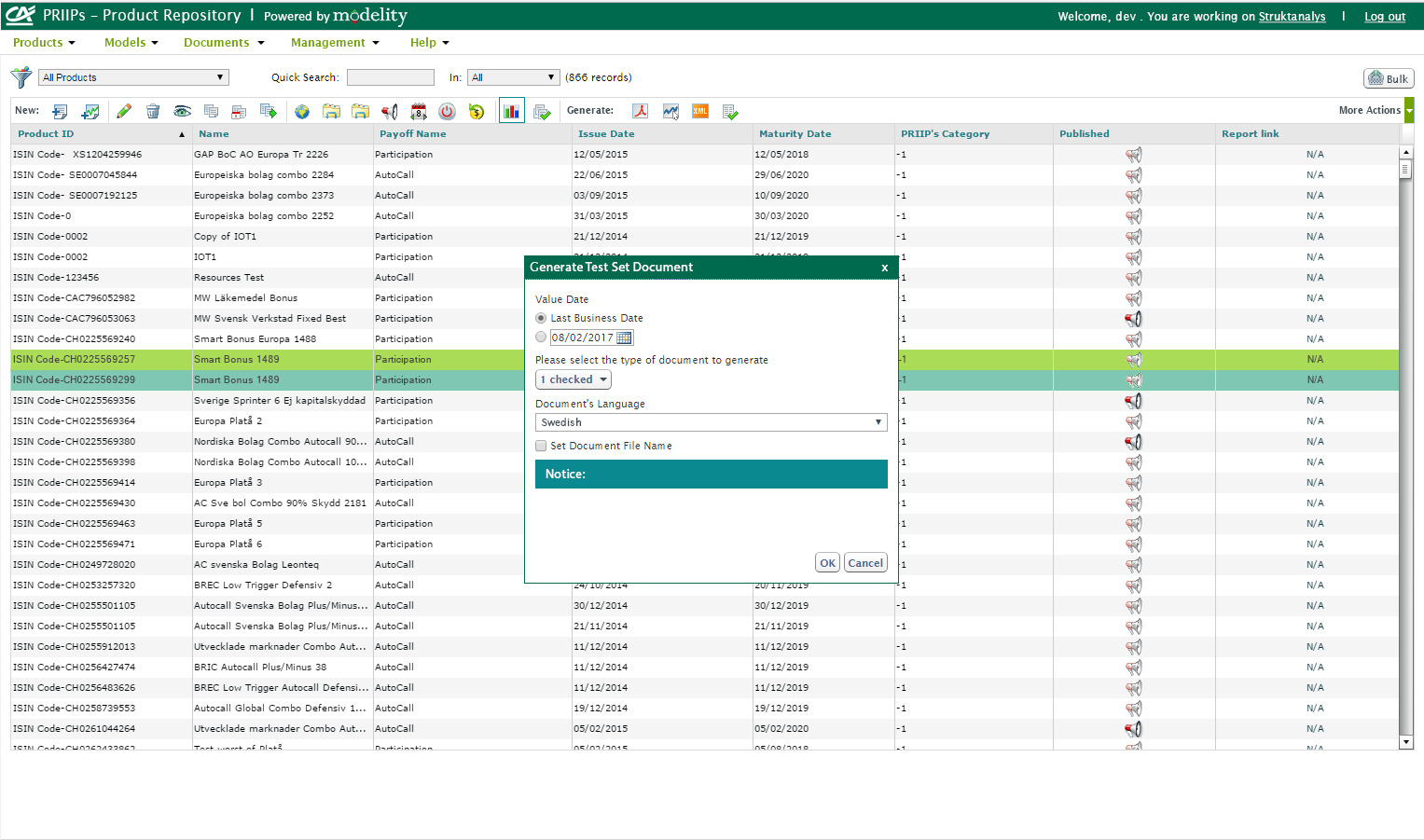Screen dimensions: 1424x840
Task: Click the table scrollbar down arrow
Action: pos(1406,742)
